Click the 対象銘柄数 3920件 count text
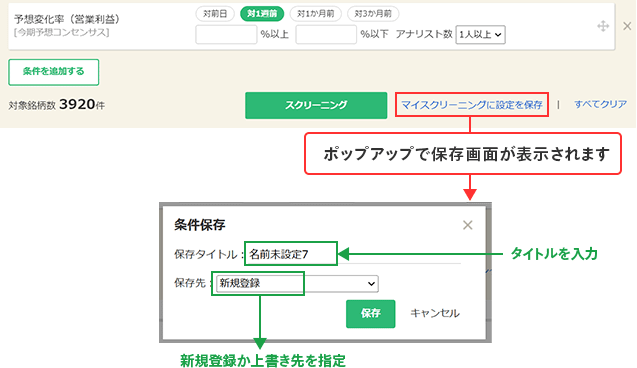 56,105
